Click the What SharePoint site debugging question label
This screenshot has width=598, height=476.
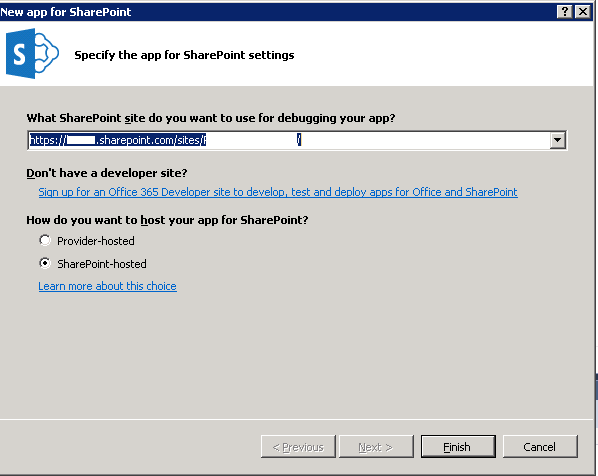click(211, 118)
